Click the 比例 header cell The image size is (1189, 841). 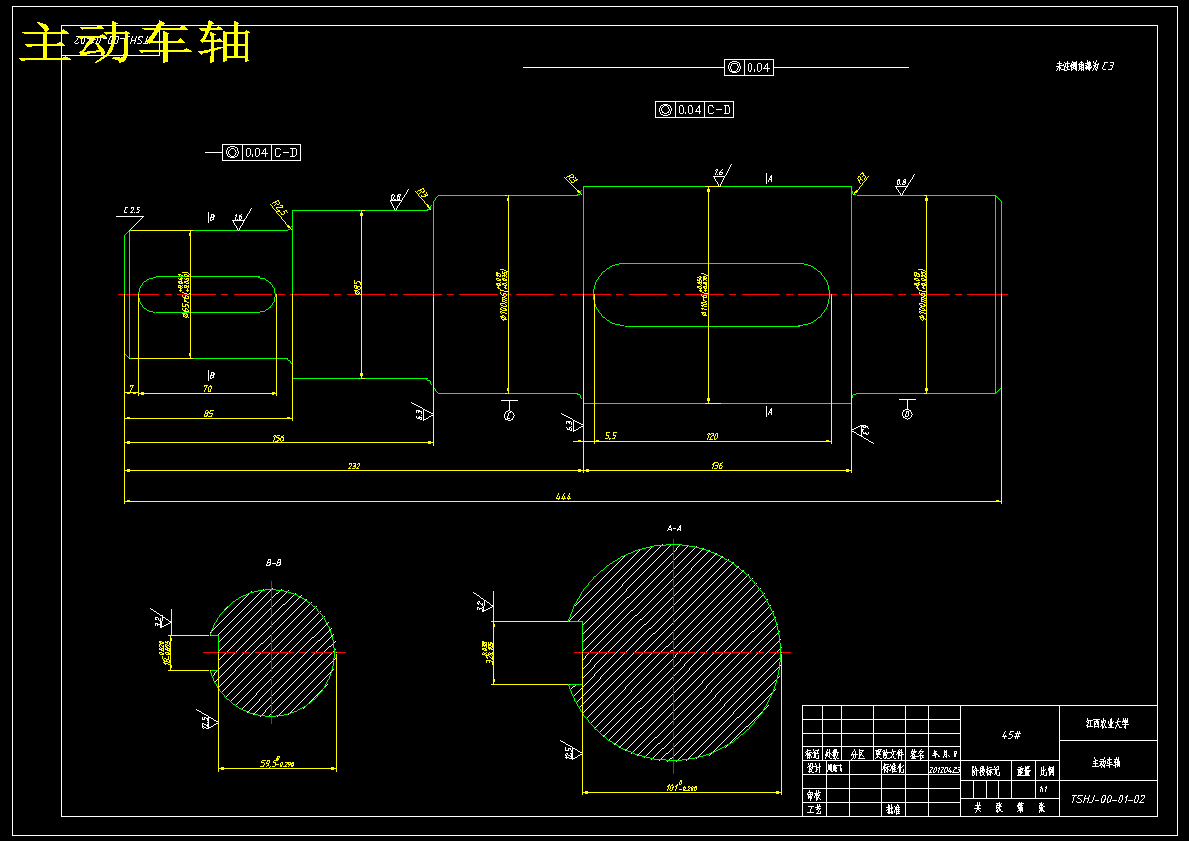coord(1047,771)
